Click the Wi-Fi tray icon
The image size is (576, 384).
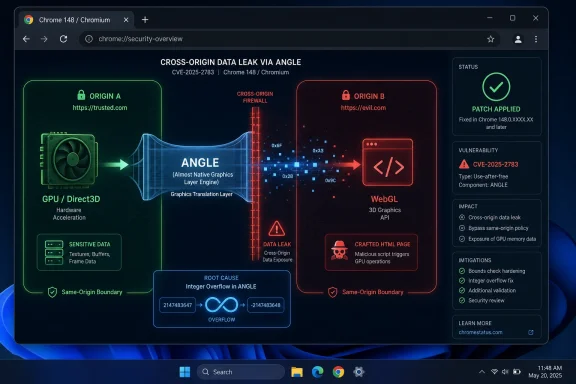point(494,372)
